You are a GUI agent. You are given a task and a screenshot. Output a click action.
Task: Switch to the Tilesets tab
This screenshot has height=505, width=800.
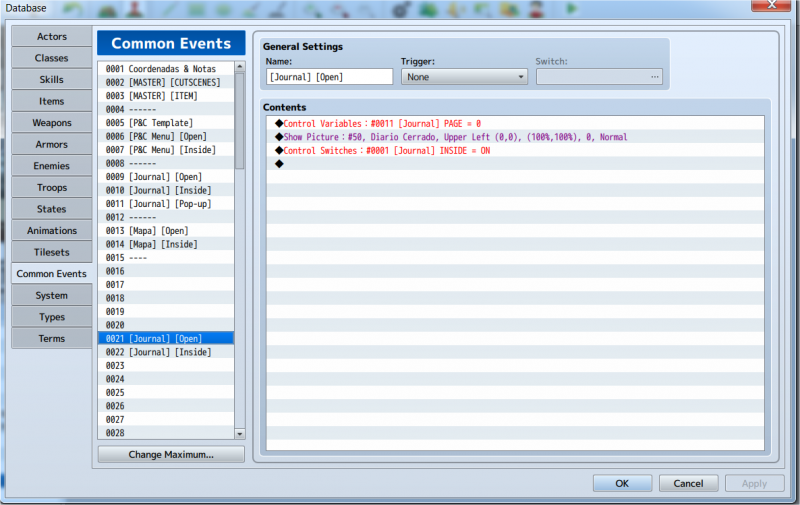(52, 252)
